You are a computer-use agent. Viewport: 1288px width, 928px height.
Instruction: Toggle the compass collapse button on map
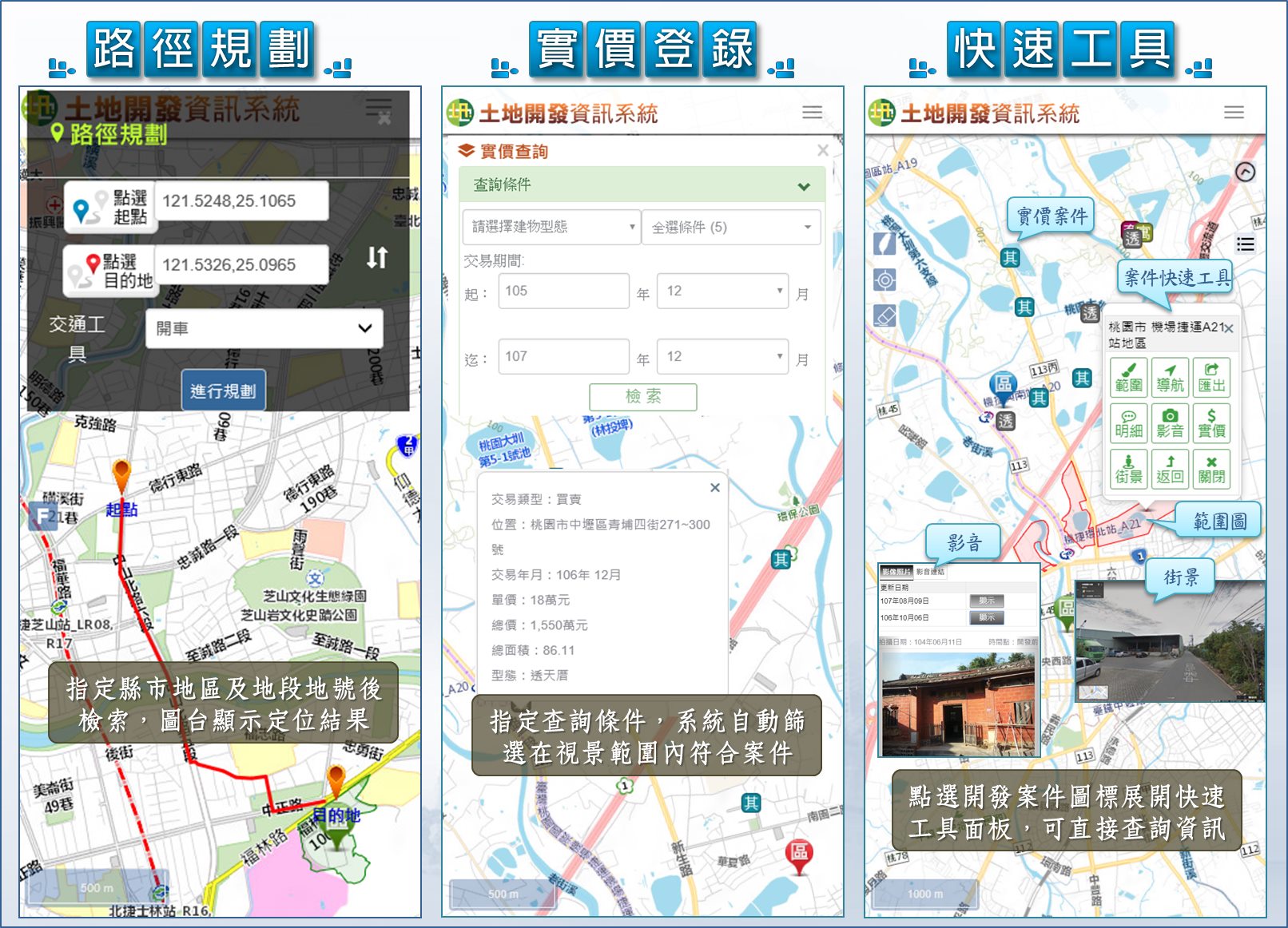[1245, 172]
